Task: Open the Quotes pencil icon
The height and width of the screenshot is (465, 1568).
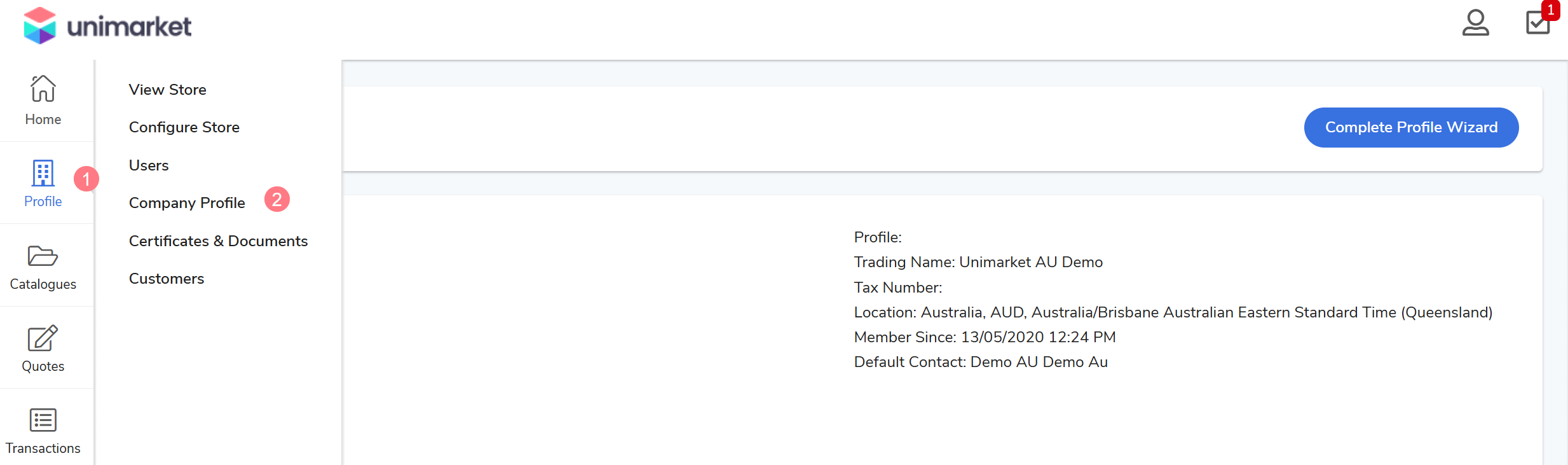Action: point(43,338)
